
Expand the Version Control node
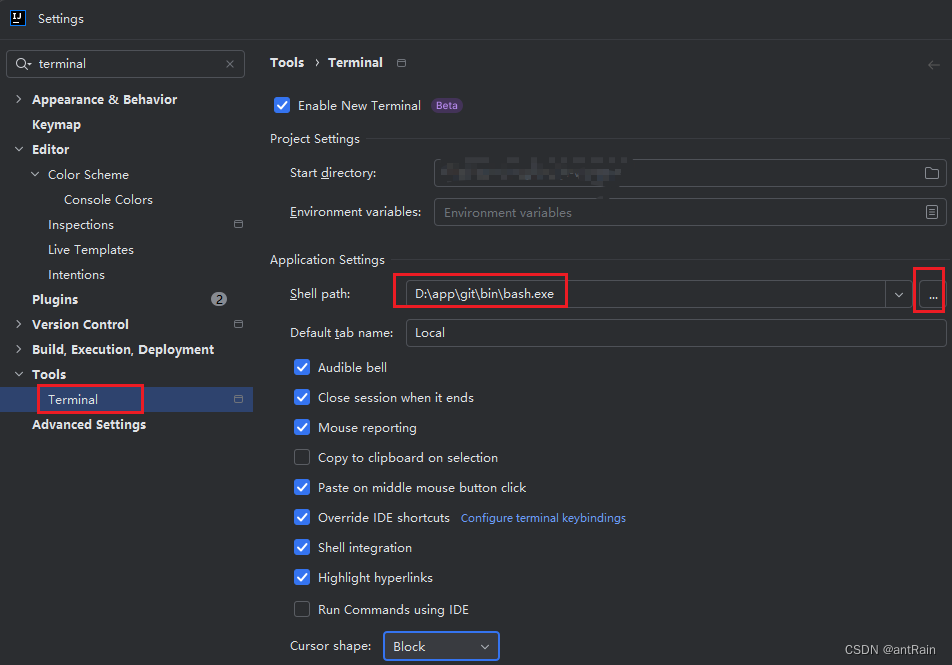(19, 324)
